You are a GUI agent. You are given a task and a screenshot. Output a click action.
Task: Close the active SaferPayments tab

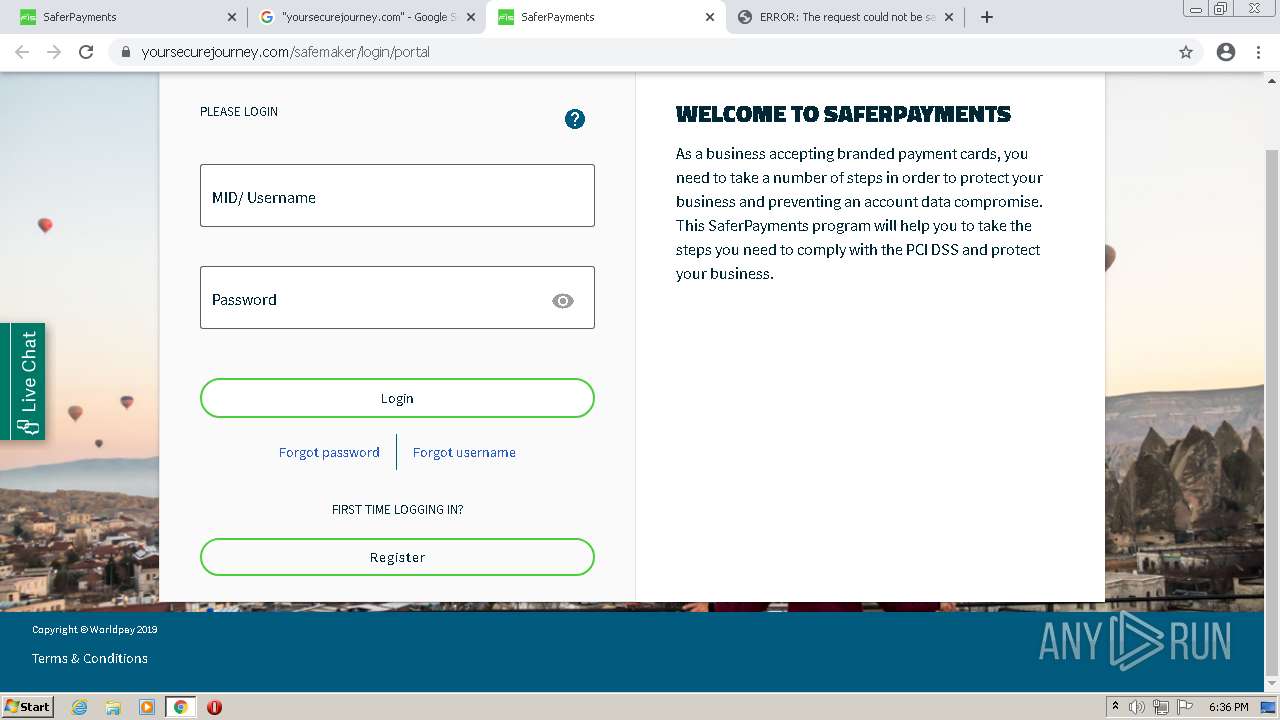click(710, 17)
